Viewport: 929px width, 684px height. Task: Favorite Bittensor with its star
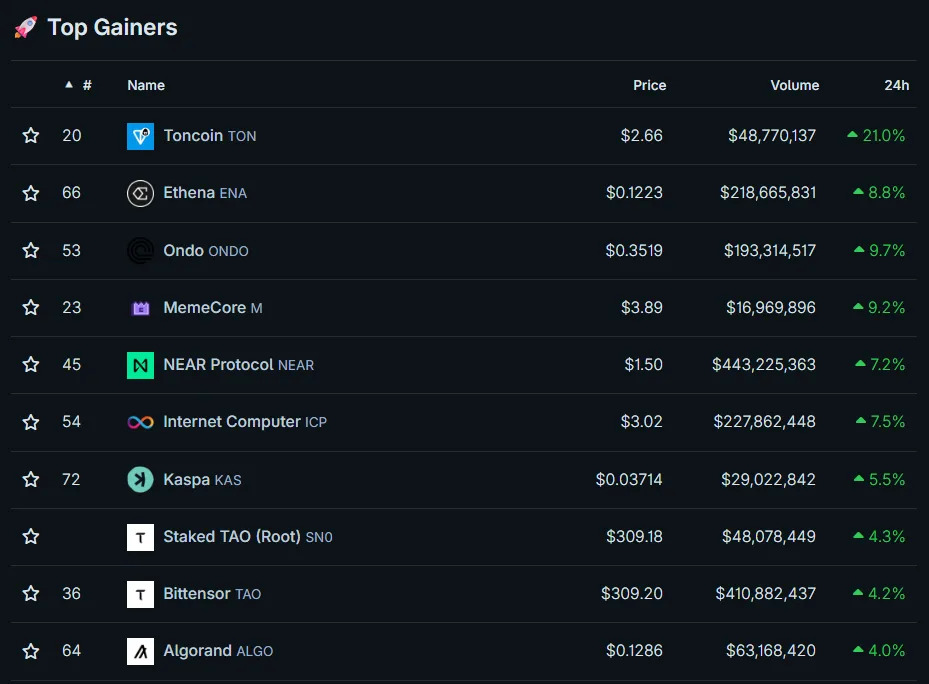tap(31, 593)
